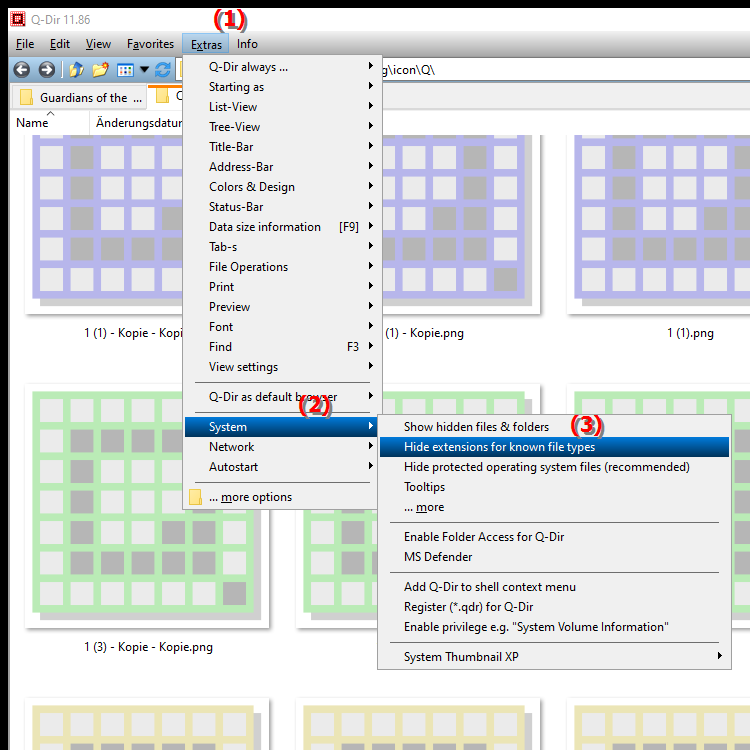Toggle Hide extensions for known file types
The height and width of the screenshot is (750, 750).
554,447
